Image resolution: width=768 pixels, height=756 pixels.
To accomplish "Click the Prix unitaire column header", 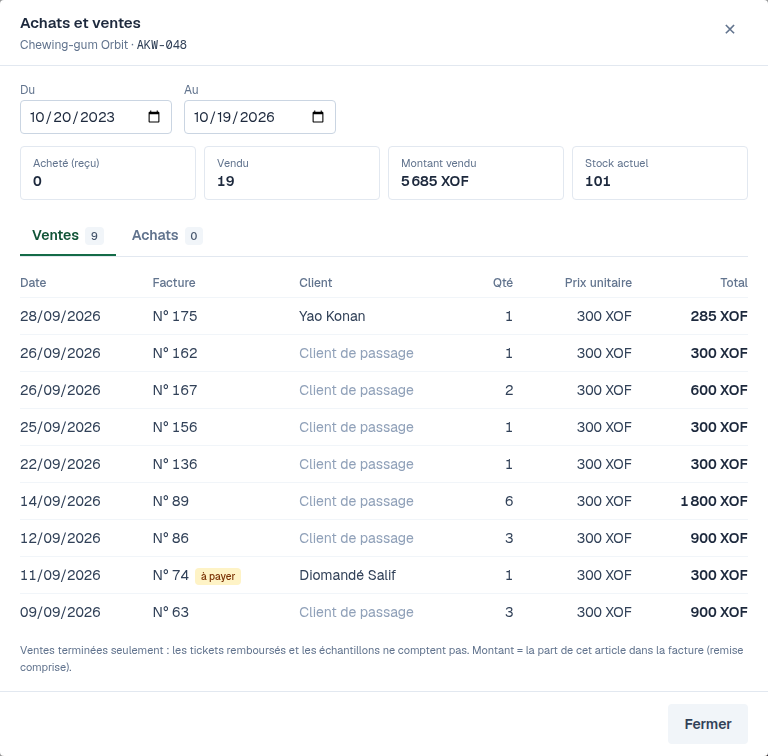I will pyautogui.click(x=598, y=283).
